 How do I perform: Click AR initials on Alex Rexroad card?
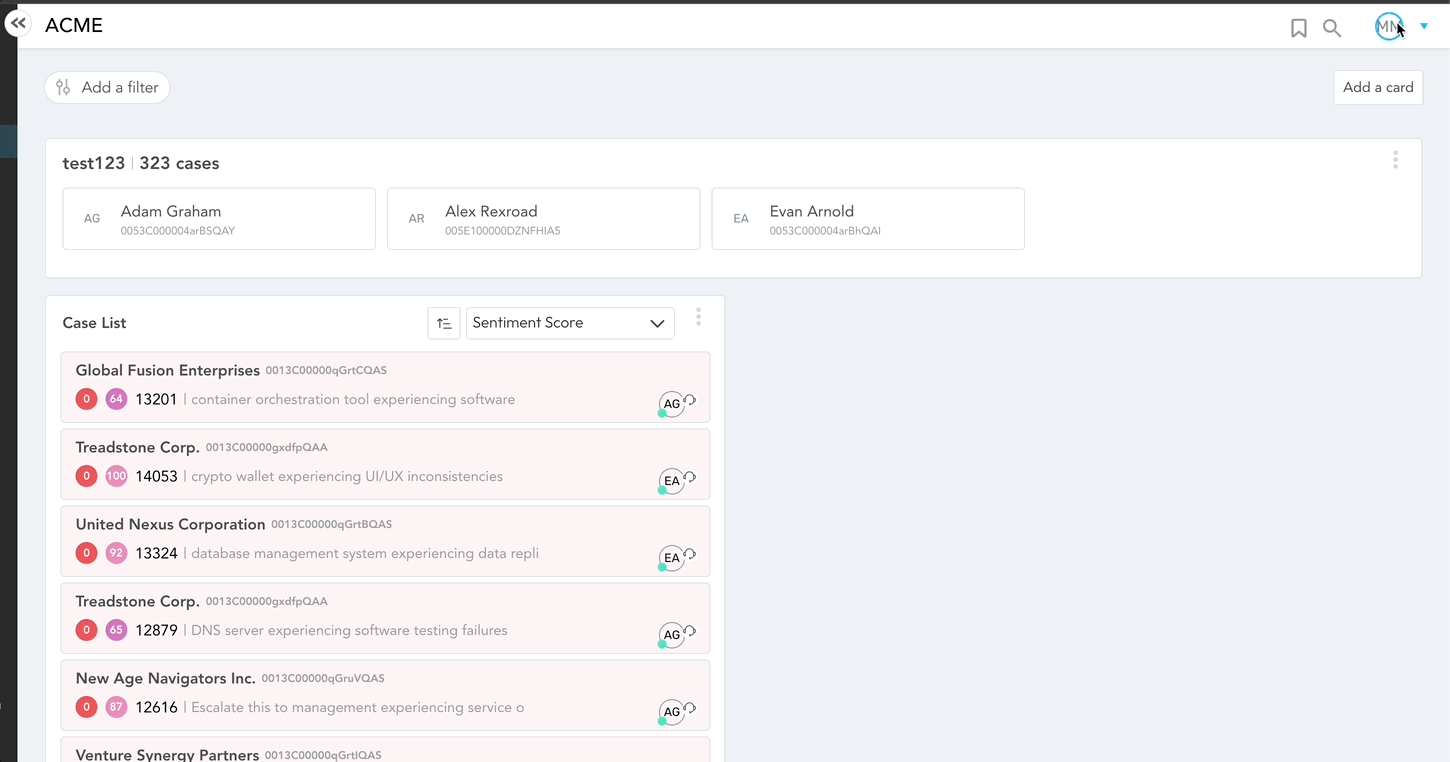click(417, 219)
